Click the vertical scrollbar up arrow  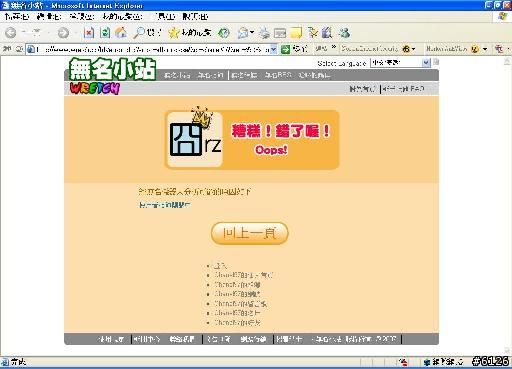tap(508, 61)
